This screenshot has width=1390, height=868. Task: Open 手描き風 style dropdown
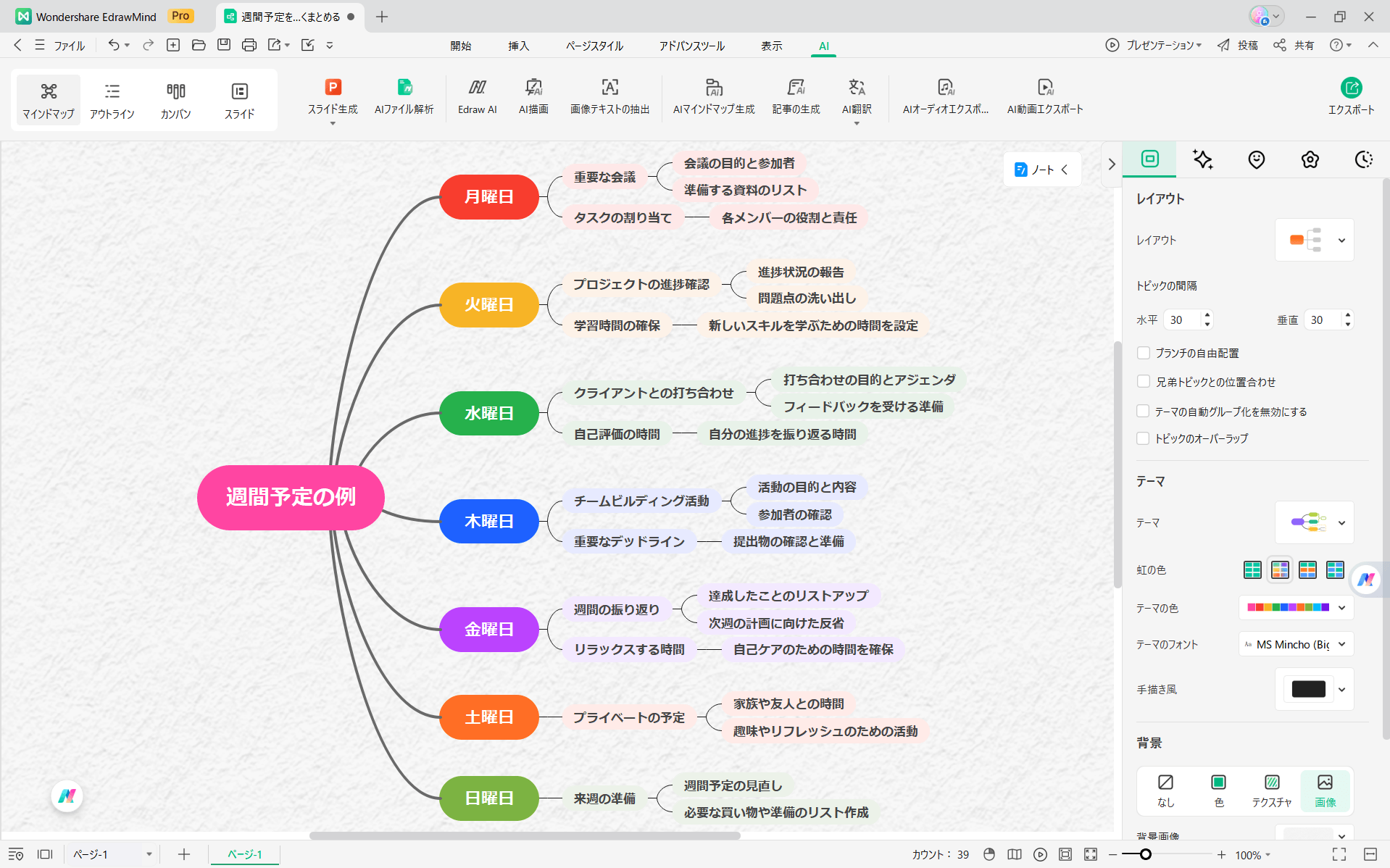(x=1341, y=689)
